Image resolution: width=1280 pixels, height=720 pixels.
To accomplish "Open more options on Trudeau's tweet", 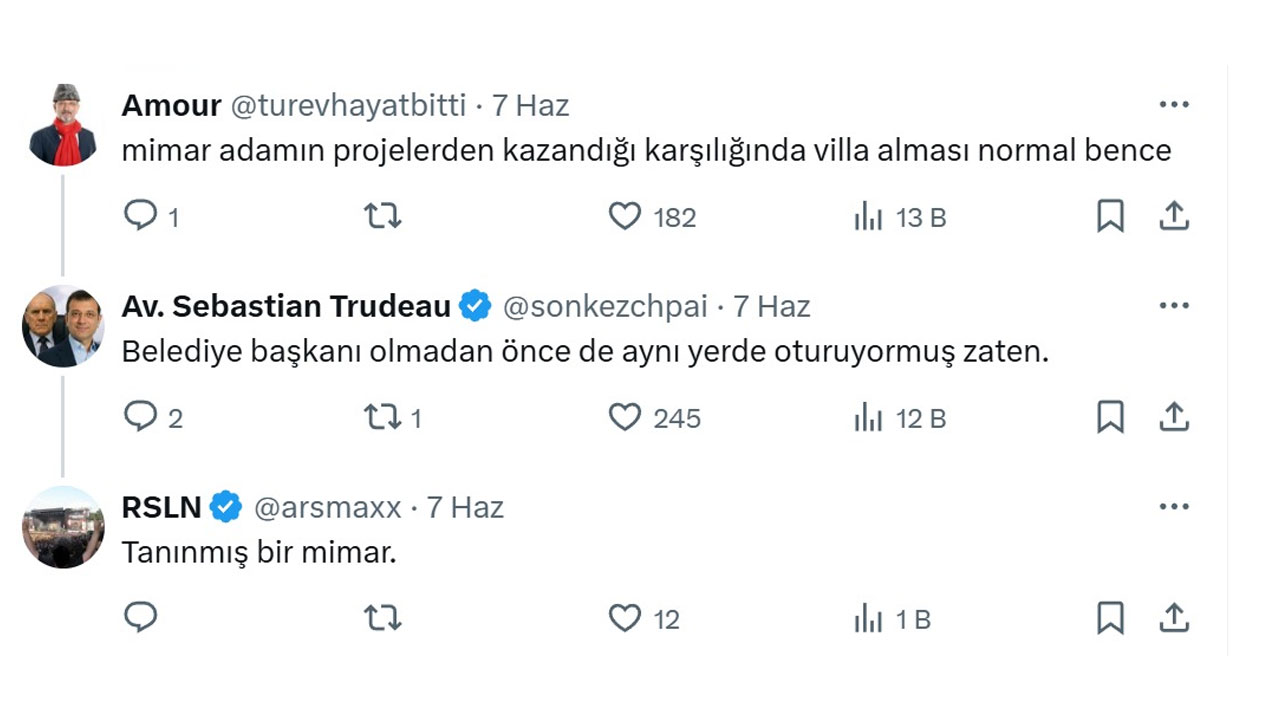I will [1174, 305].
